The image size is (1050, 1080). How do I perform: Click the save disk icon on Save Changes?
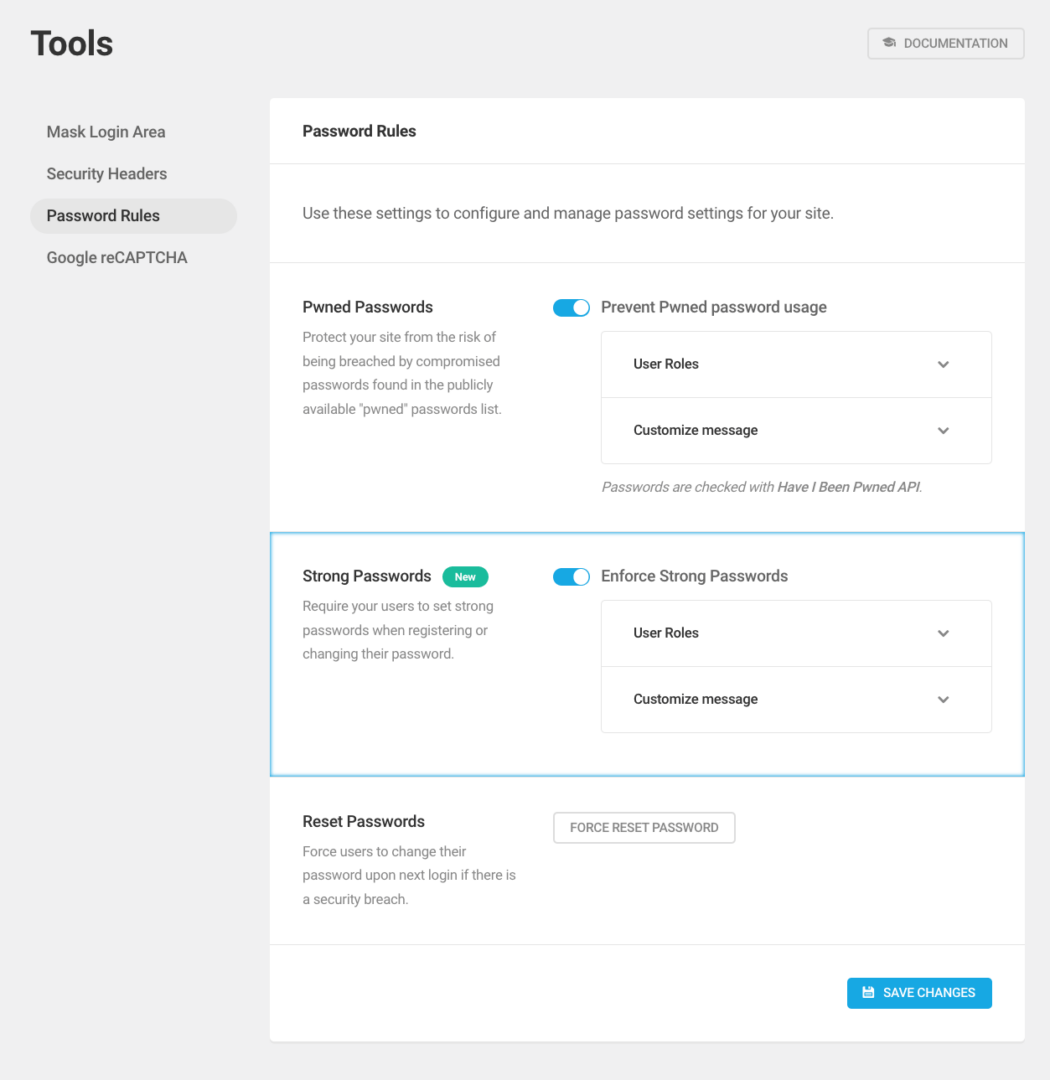868,992
